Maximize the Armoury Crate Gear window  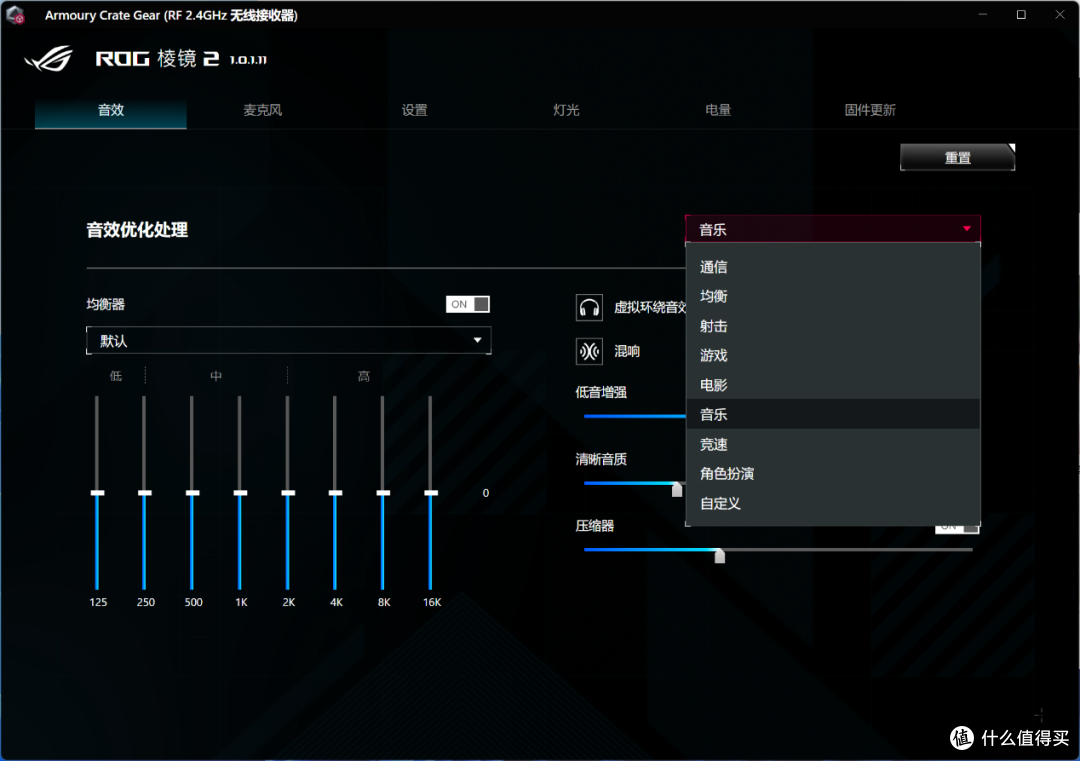[1021, 14]
